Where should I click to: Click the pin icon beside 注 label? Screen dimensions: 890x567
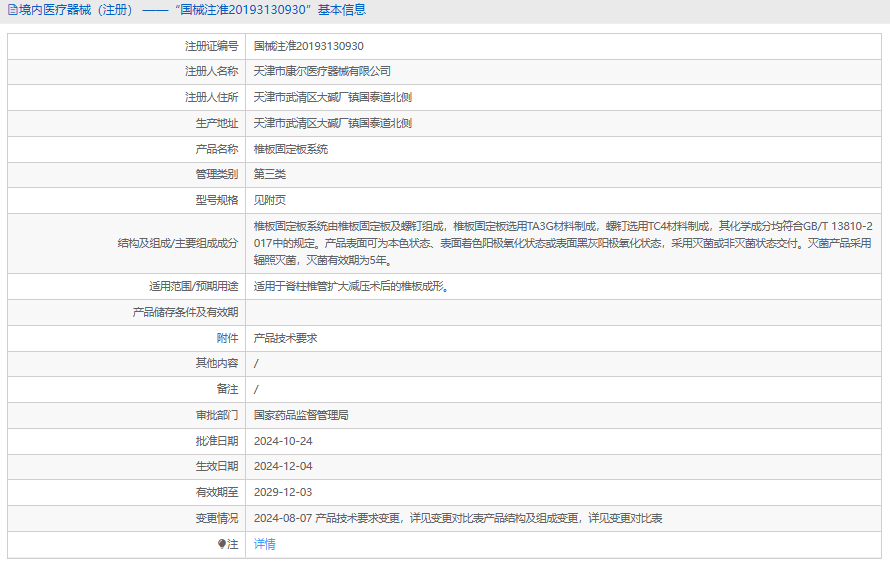pyautogui.click(x=222, y=544)
